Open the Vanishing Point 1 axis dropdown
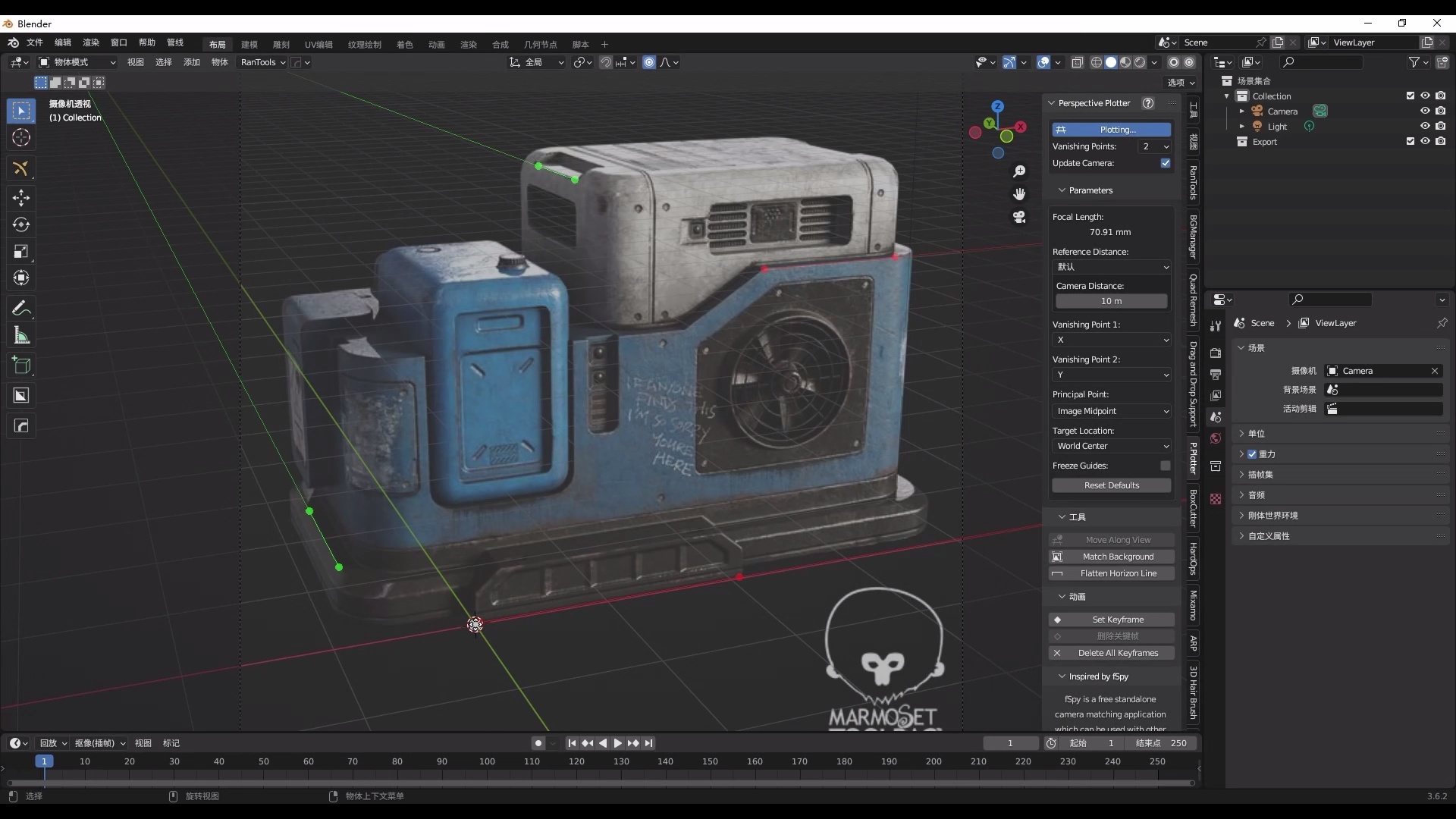 click(1111, 340)
